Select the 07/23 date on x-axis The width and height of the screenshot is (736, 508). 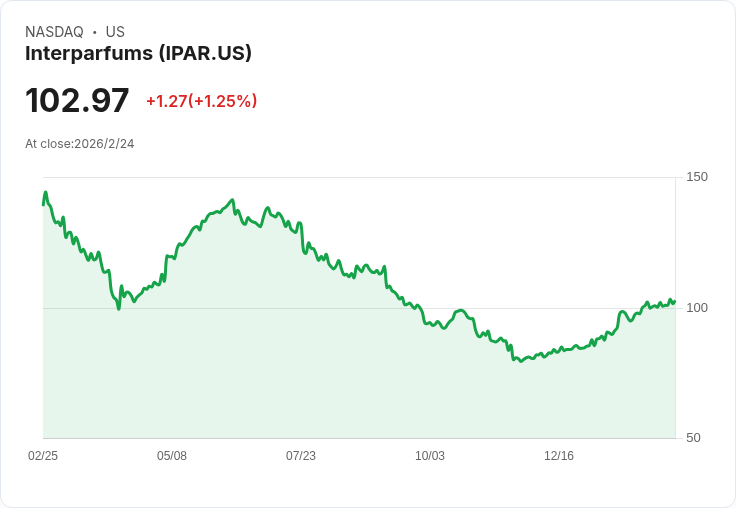point(301,456)
